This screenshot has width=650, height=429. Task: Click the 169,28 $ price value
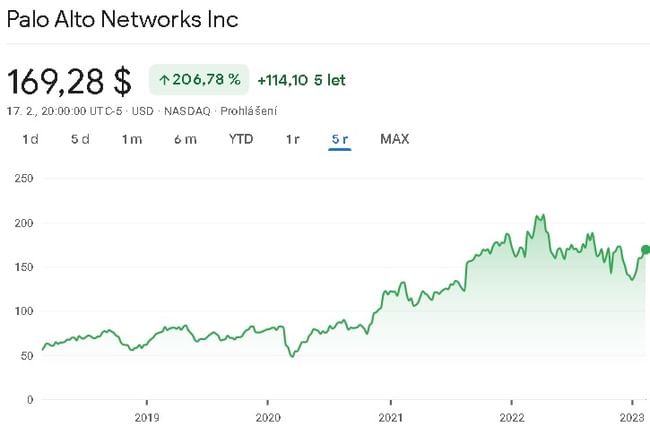(69, 79)
